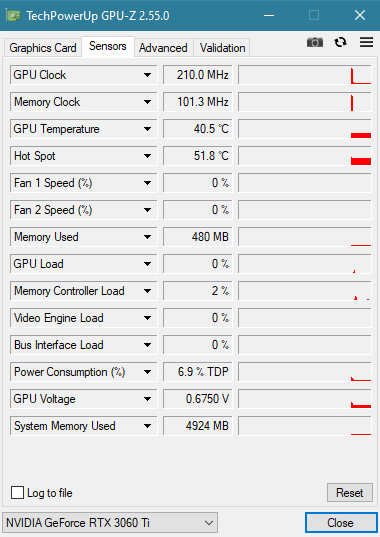This screenshot has height=537, width=380.
Task: Click the Reset button
Action: (350, 493)
